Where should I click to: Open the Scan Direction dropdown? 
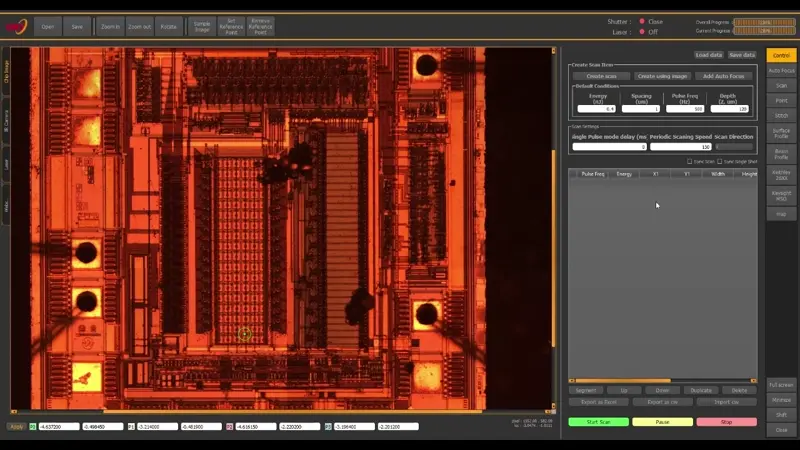[x=735, y=147]
